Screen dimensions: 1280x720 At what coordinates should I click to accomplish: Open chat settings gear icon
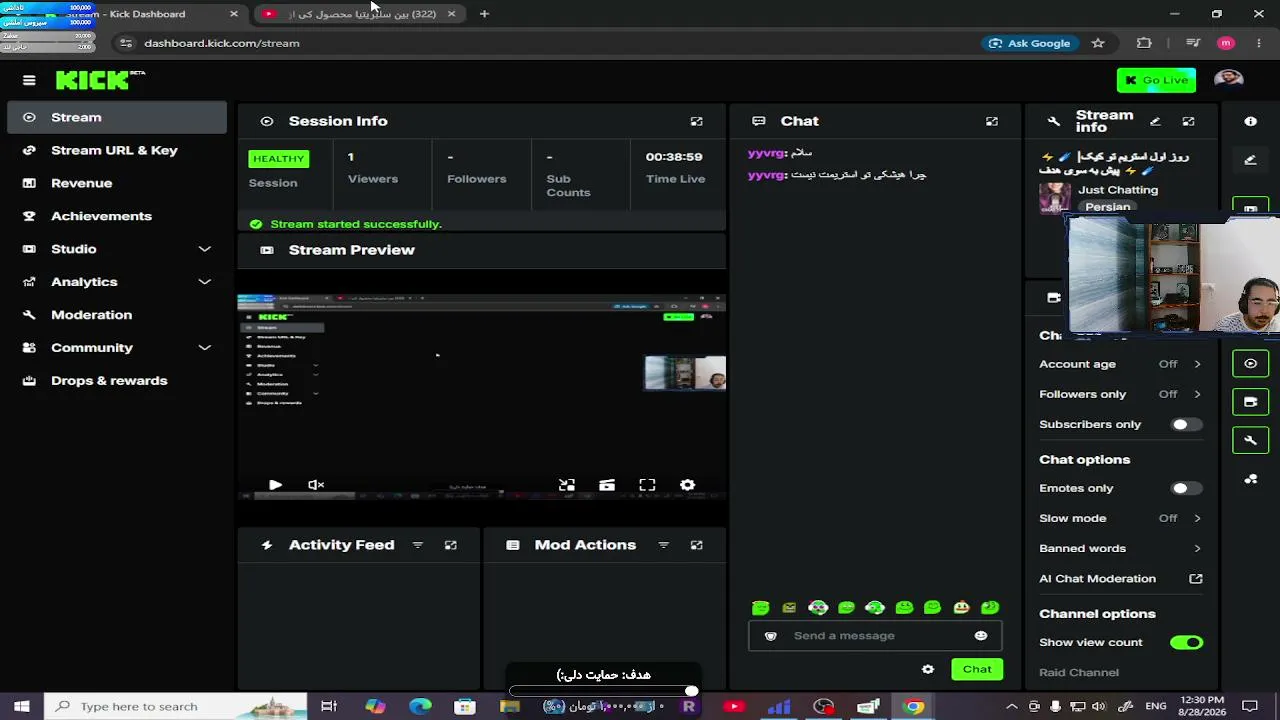click(928, 669)
